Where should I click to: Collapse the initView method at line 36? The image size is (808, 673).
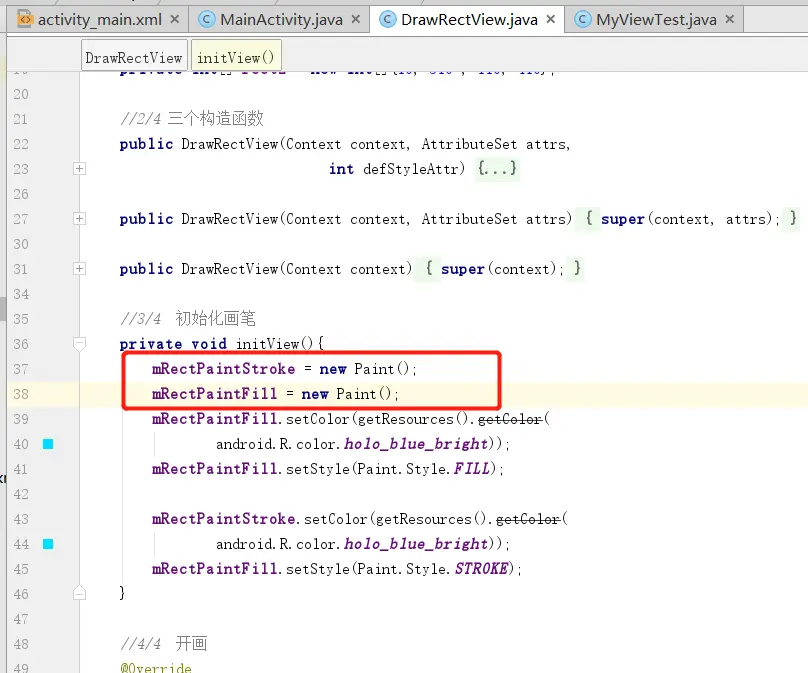pyautogui.click(x=79, y=344)
